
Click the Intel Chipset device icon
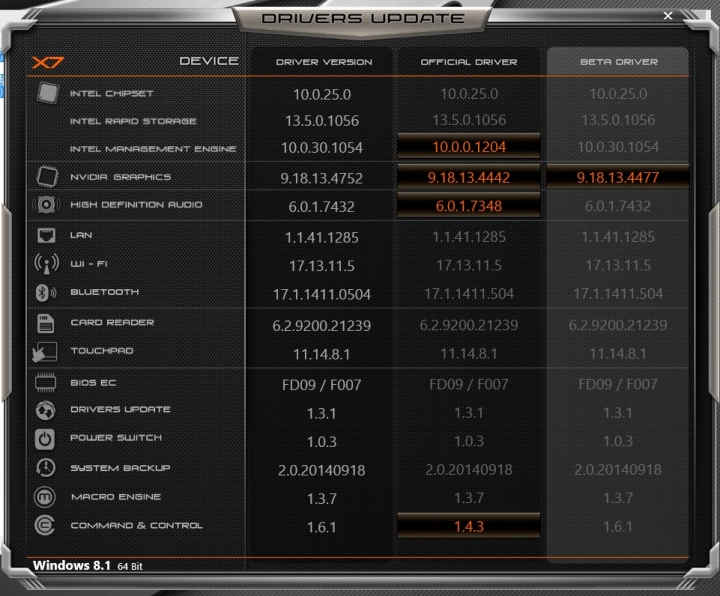tap(47, 93)
